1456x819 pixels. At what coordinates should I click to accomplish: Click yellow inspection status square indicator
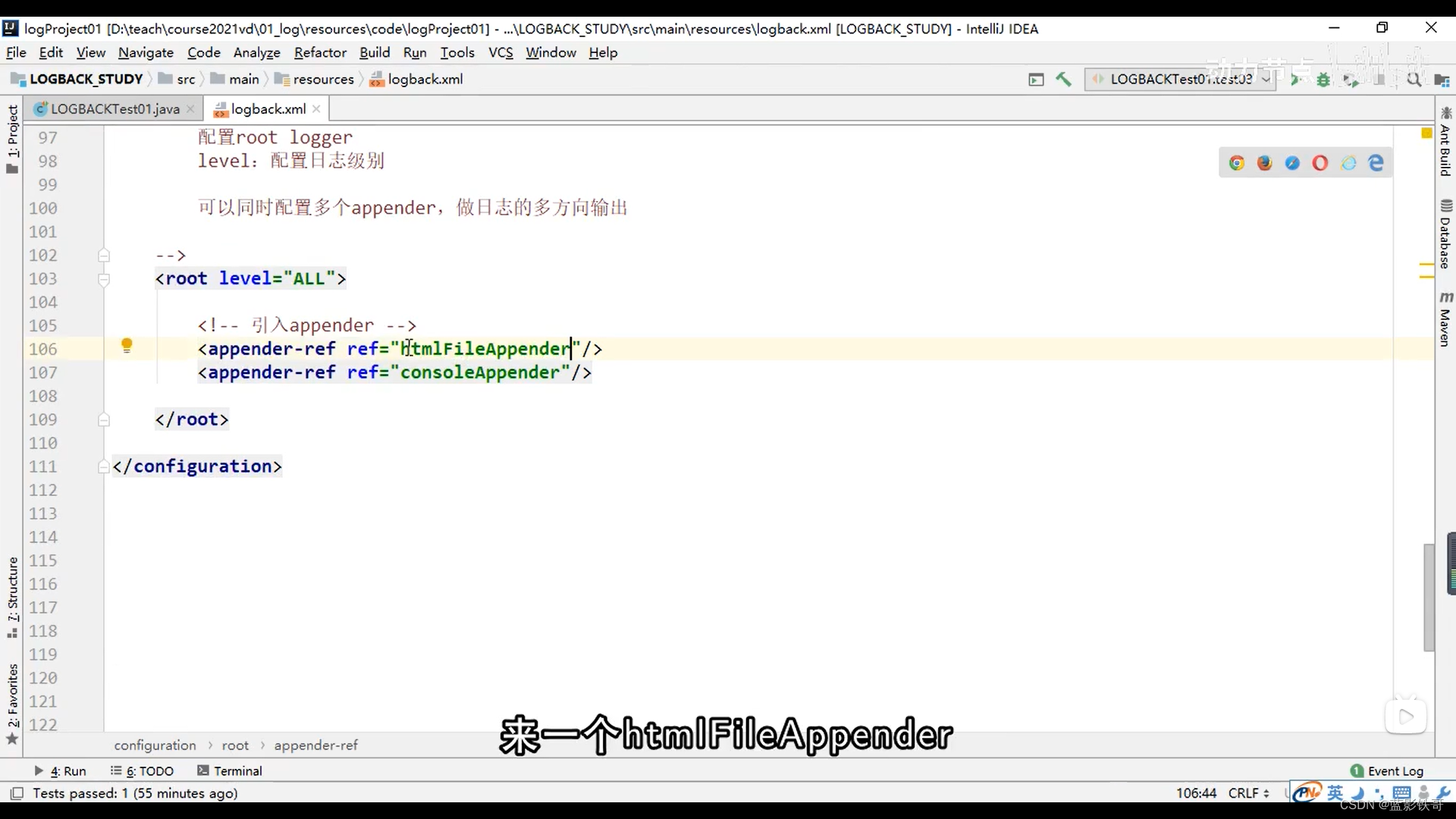coord(1426,133)
